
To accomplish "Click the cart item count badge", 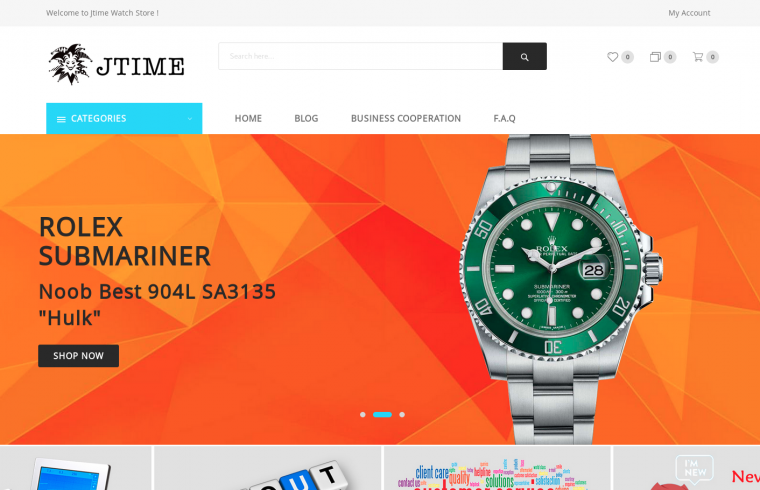I will pyautogui.click(x=712, y=57).
